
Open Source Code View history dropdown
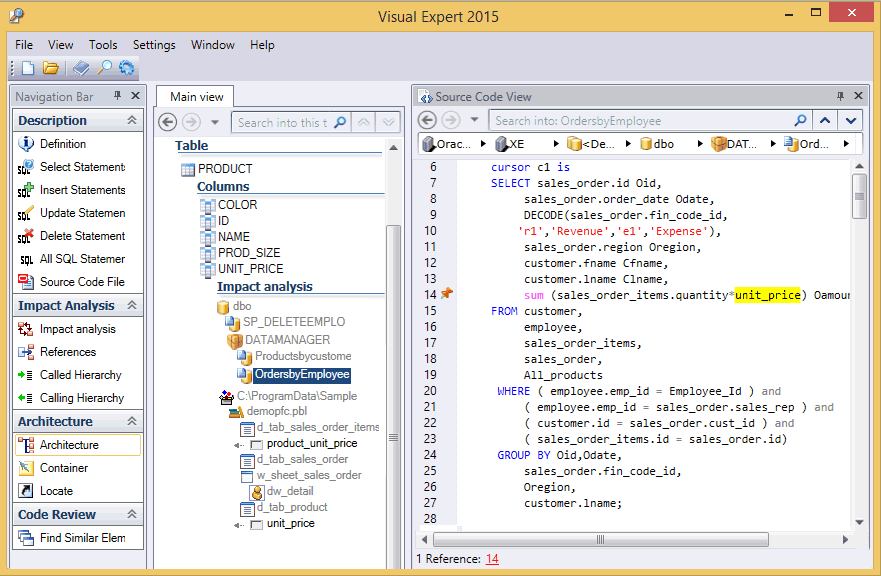pos(474,120)
